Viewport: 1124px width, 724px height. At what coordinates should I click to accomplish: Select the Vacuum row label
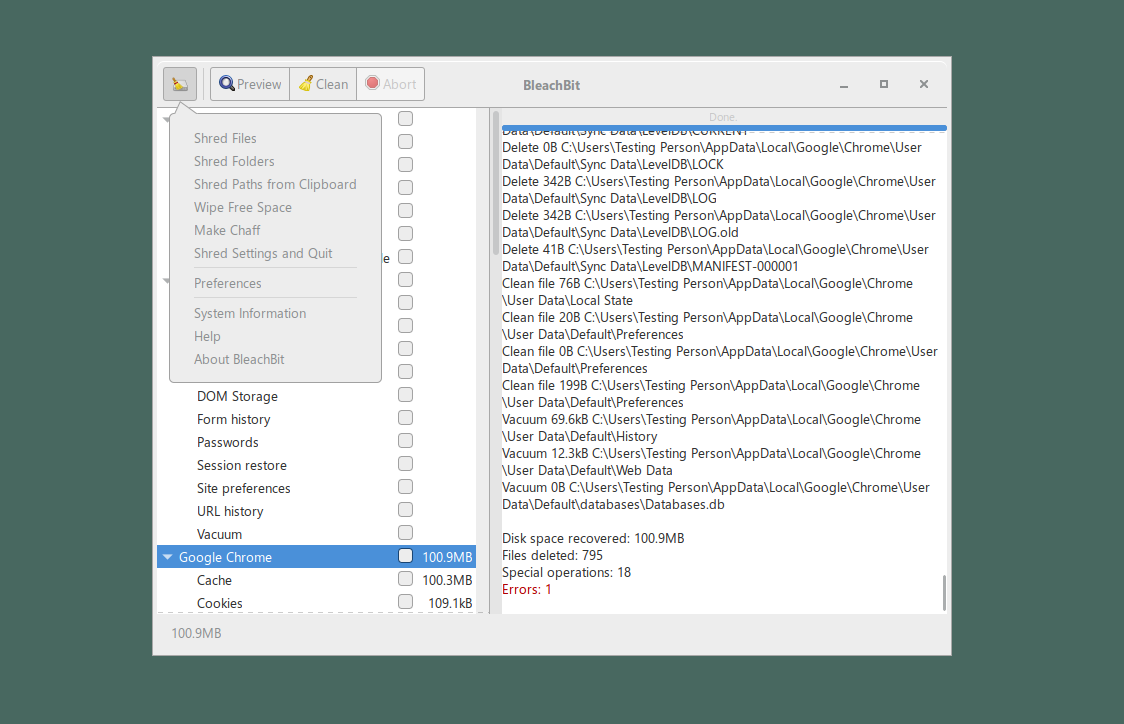coord(219,534)
